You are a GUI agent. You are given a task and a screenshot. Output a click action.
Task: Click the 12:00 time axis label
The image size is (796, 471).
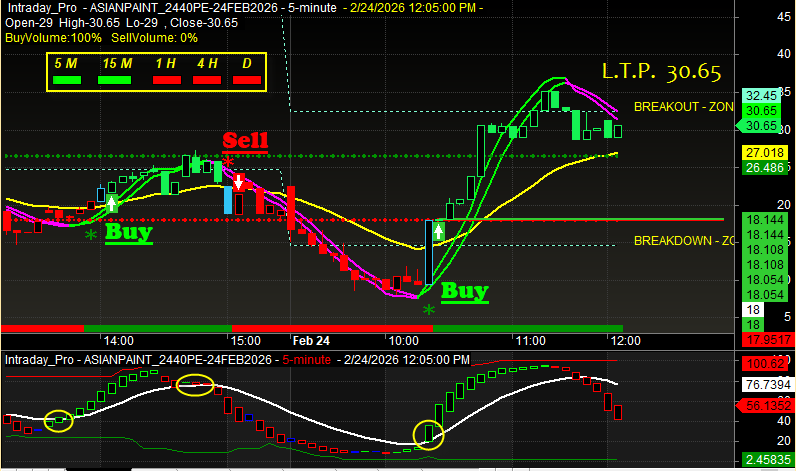(625, 341)
